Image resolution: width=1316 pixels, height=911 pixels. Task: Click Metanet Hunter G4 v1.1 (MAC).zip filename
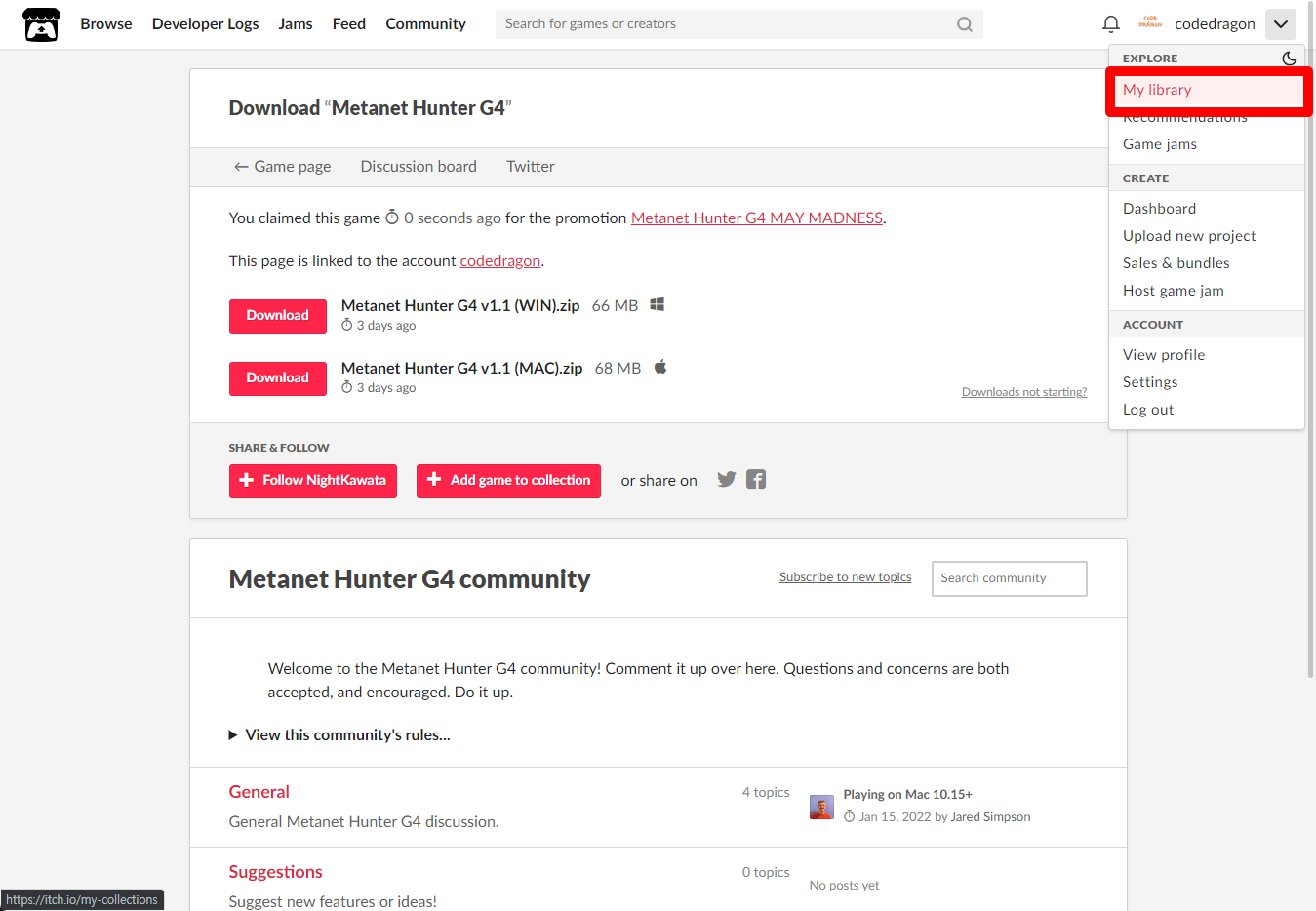pyautogui.click(x=462, y=369)
